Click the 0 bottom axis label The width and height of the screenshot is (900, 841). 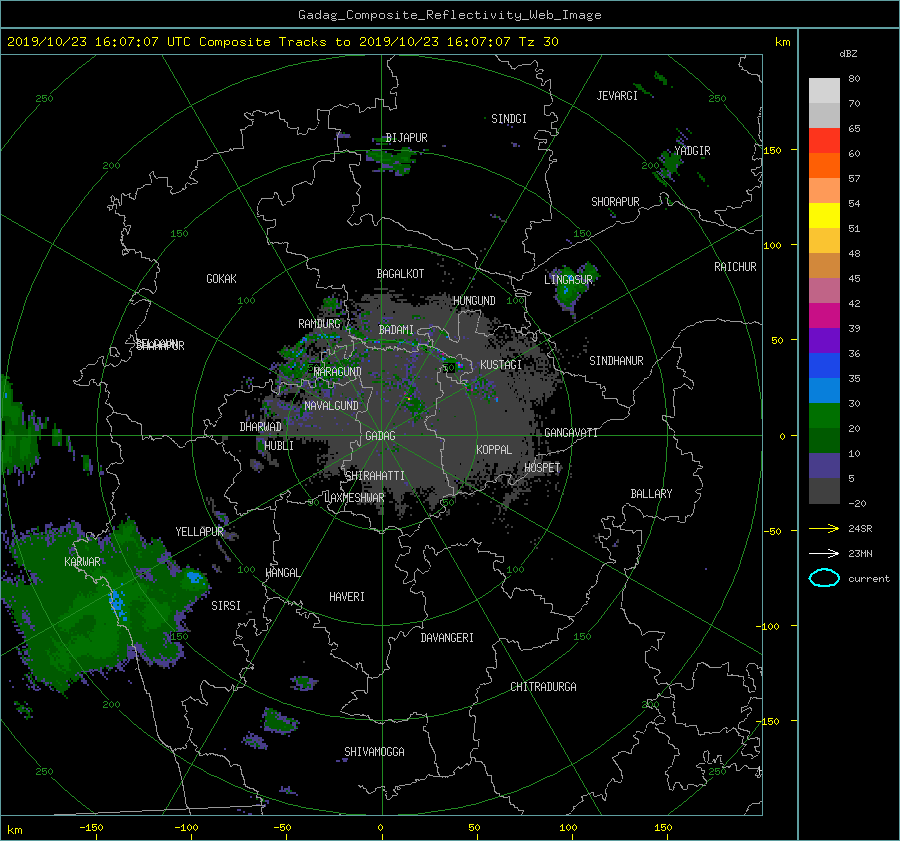(x=381, y=828)
